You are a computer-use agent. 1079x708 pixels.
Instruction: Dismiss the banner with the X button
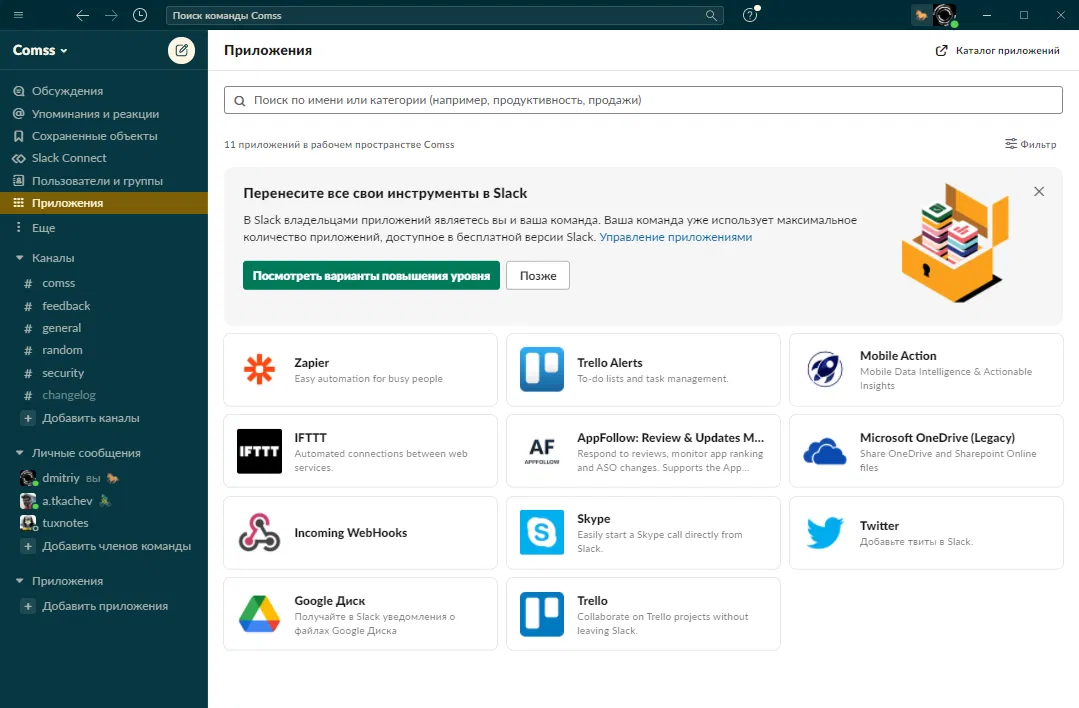pyautogui.click(x=1039, y=191)
